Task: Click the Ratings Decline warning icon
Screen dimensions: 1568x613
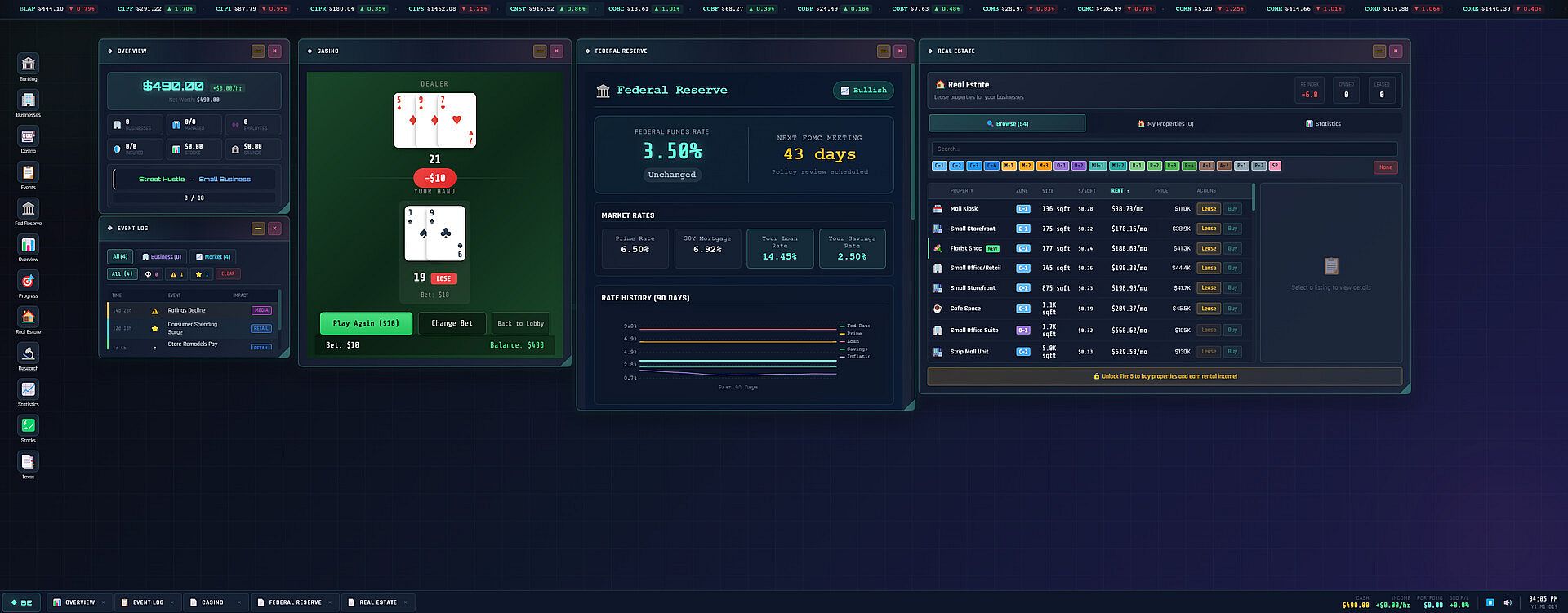Action: 154,311
